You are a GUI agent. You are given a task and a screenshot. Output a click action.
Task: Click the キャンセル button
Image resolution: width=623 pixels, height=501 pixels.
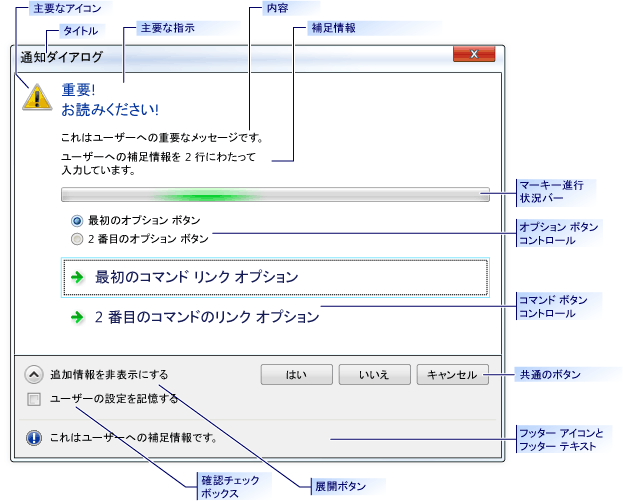452,375
